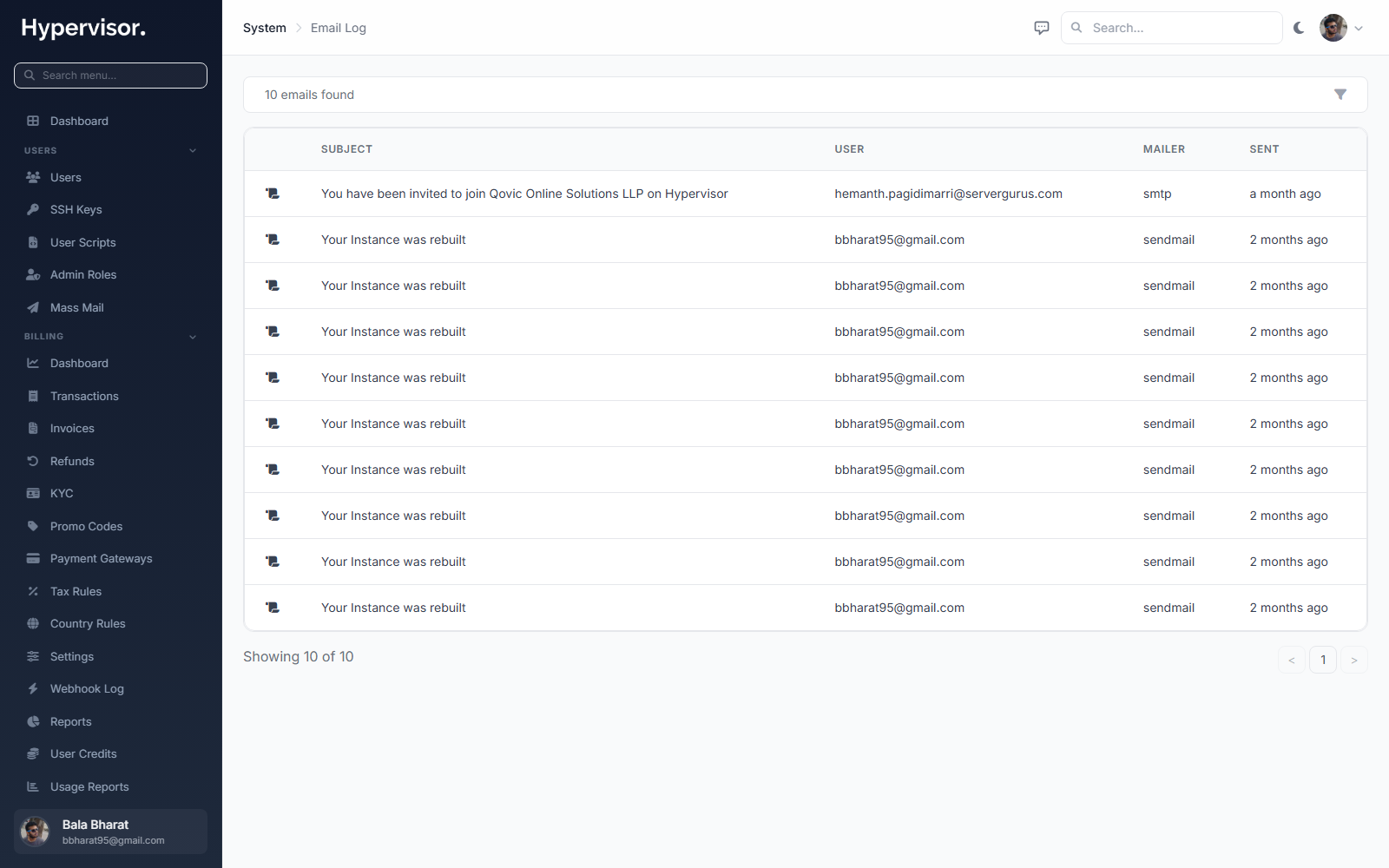Open the filter funnel icon
The width and height of the screenshot is (1389, 868).
coord(1340,95)
